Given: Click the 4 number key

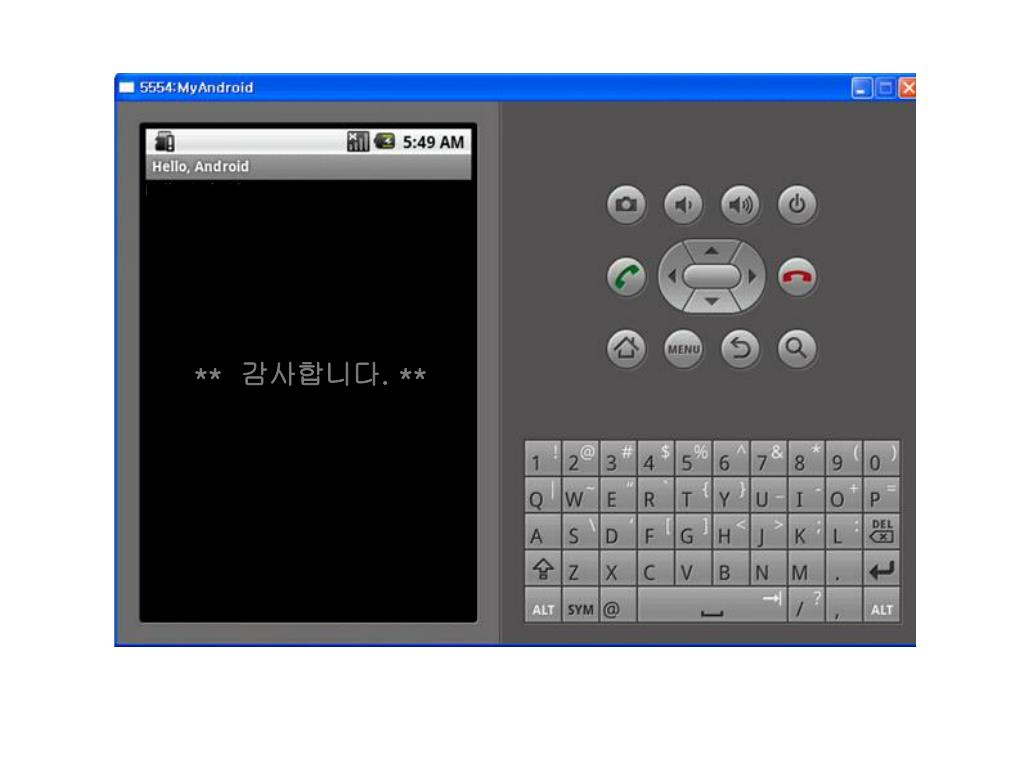Looking at the screenshot, I should [x=656, y=458].
